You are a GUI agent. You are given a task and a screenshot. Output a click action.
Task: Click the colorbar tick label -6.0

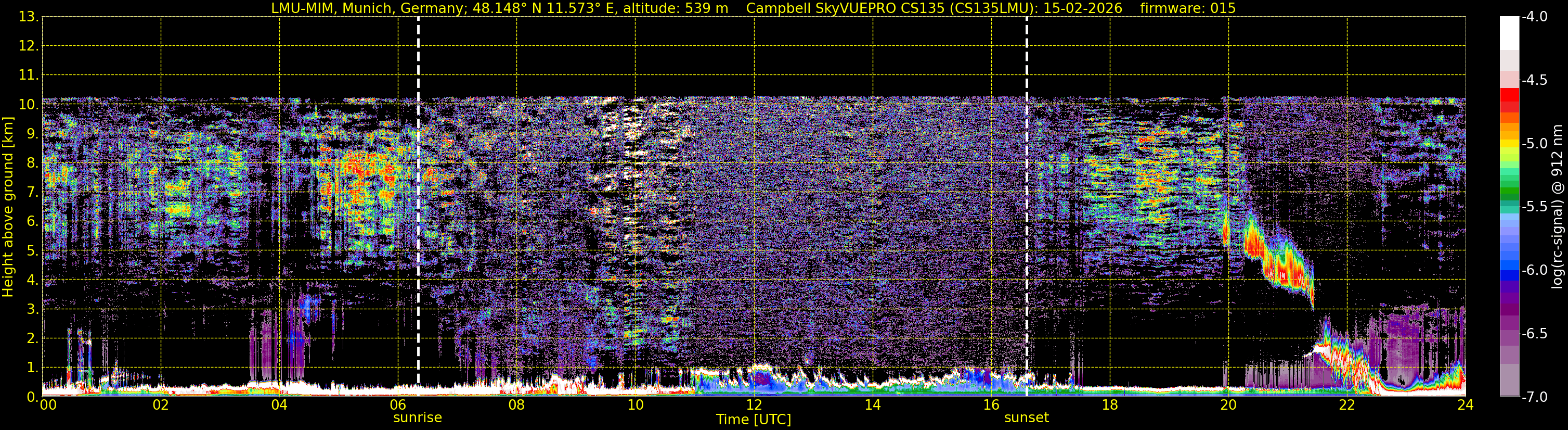(1534, 270)
